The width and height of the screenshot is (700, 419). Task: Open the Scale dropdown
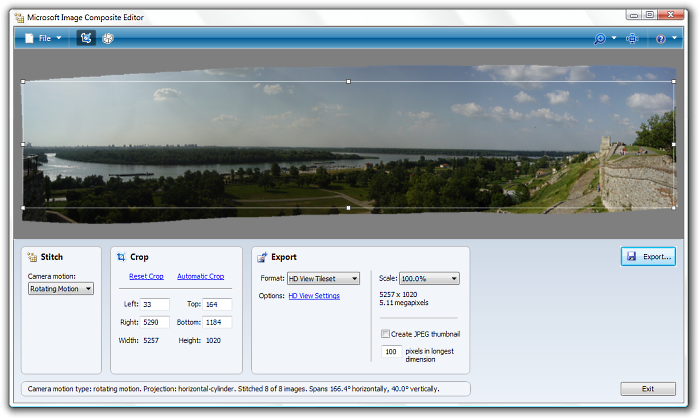pyautogui.click(x=429, y=278)
